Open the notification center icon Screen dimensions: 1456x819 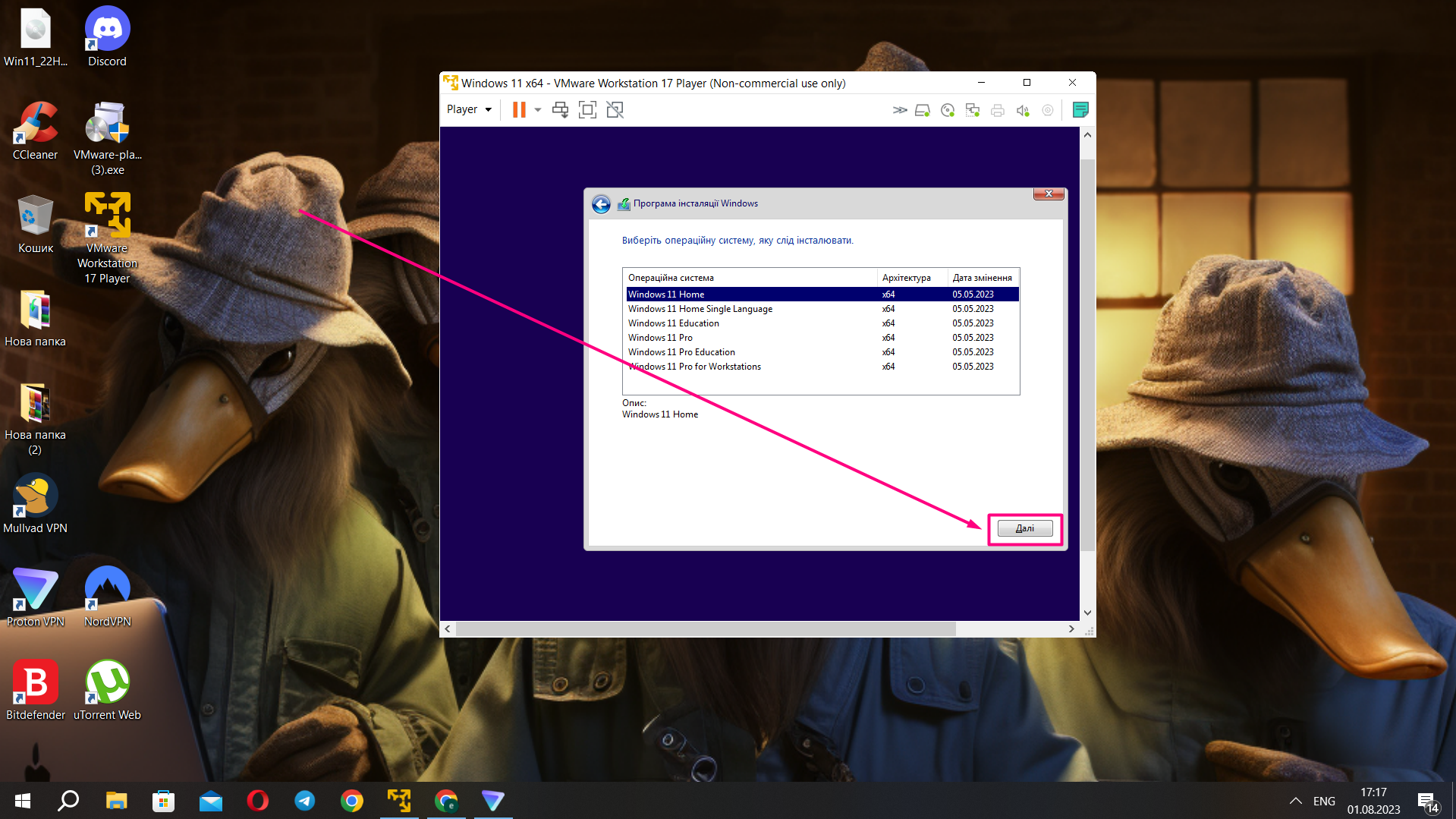click(x=1427, y=802)
